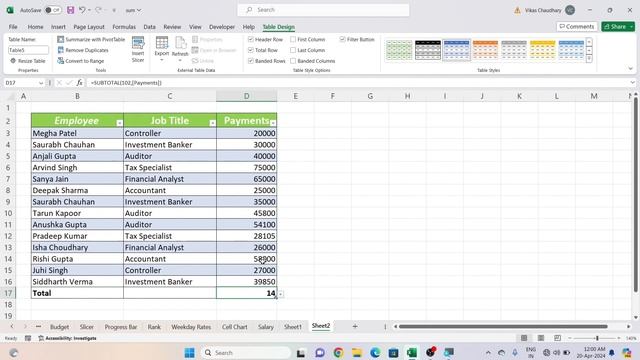Select cell containing Megha Patel
Viewport: 640px width, 360px height.
[77, 133]
